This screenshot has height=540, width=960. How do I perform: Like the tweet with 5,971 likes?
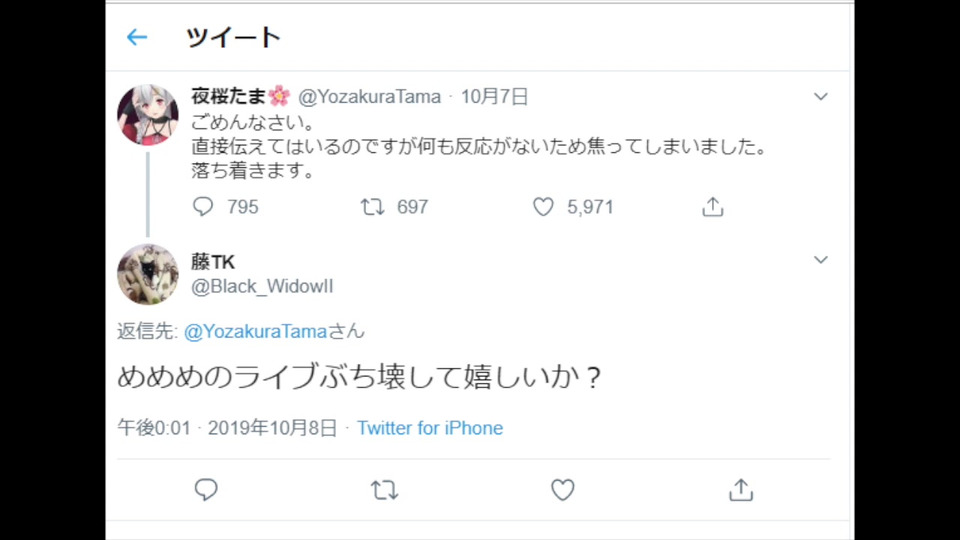(543, 207)
